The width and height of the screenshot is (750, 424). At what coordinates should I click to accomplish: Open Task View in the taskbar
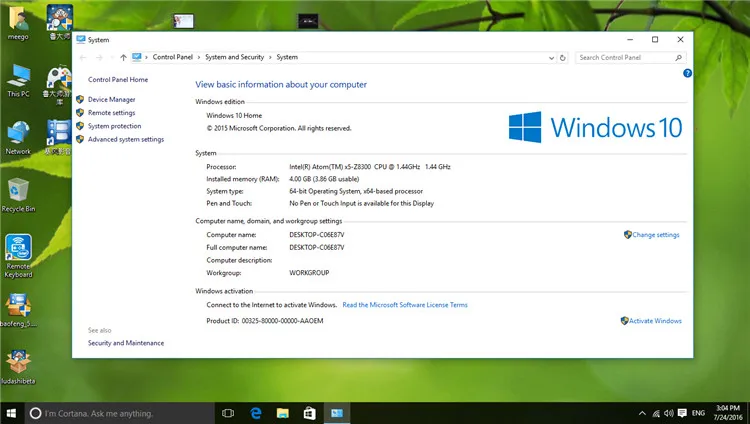coord(228,413)
